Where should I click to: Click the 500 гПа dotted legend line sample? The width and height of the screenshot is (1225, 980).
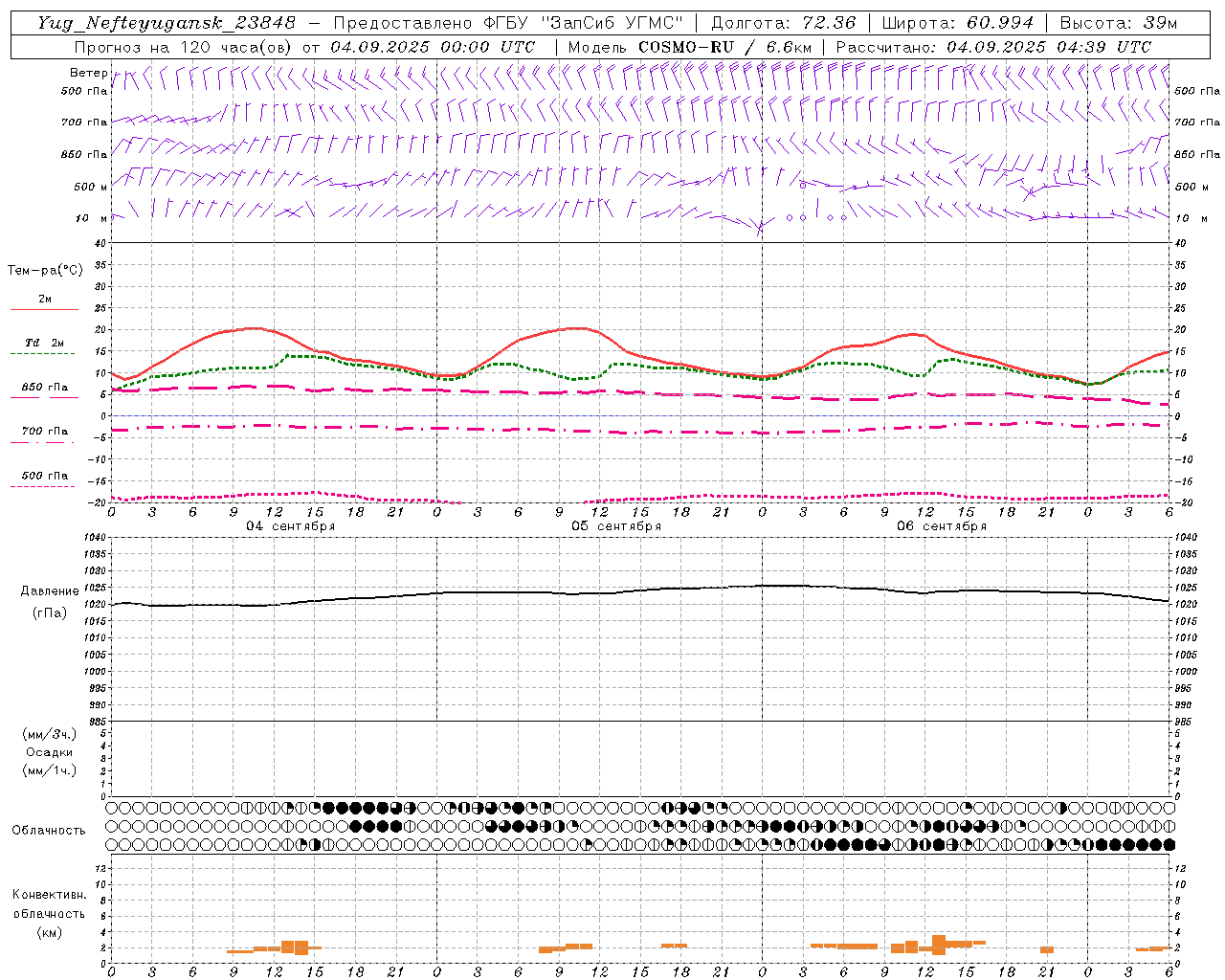43,487
